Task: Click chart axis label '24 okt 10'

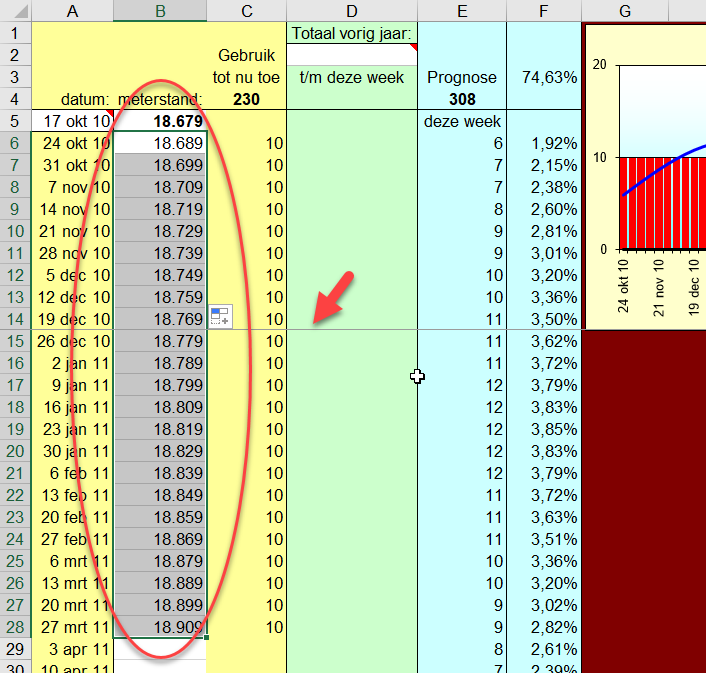Action: coord(623,286)
